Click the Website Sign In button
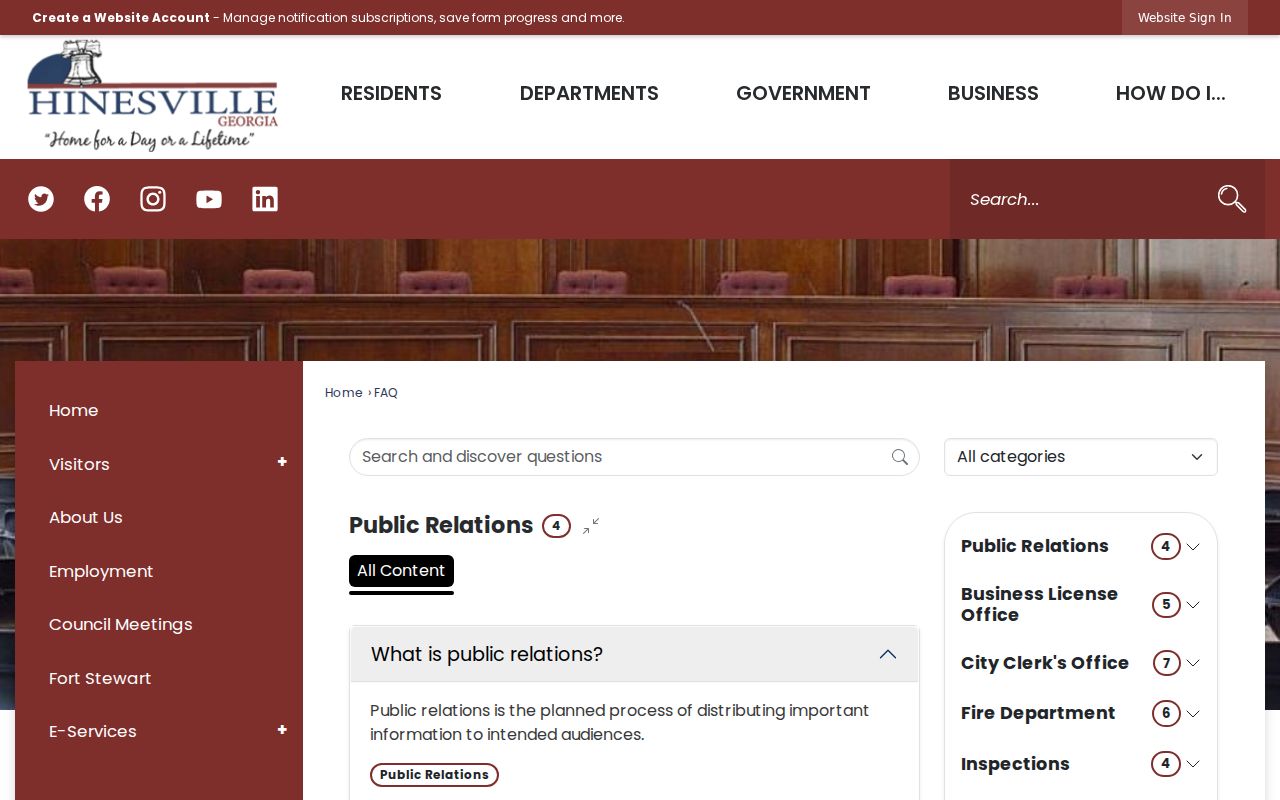This screenshot has width=1280, height=800. click(1185, 18)
